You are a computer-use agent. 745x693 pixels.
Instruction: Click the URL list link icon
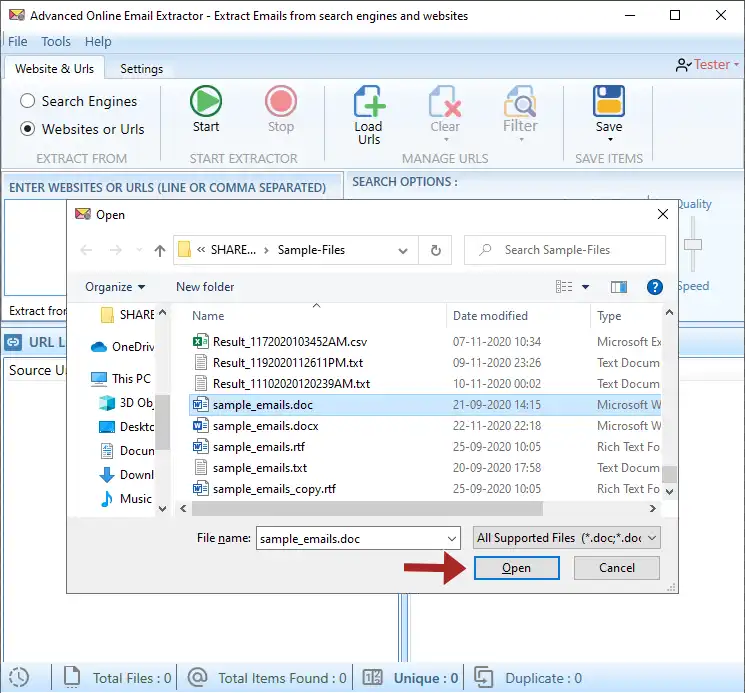pyautogui.click(x=13, y=342)
